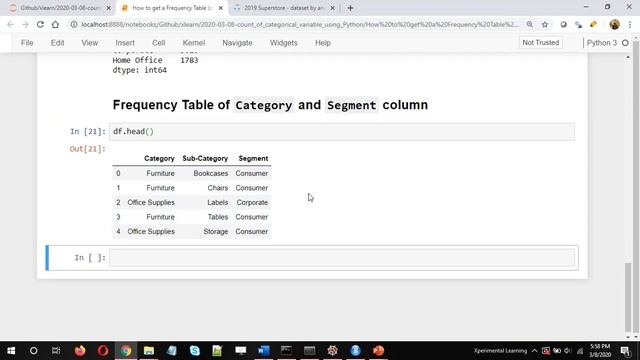Screen dimensions: 640x360
Task: Open the zoom indicator in address bar
Action: coord(530,24)
